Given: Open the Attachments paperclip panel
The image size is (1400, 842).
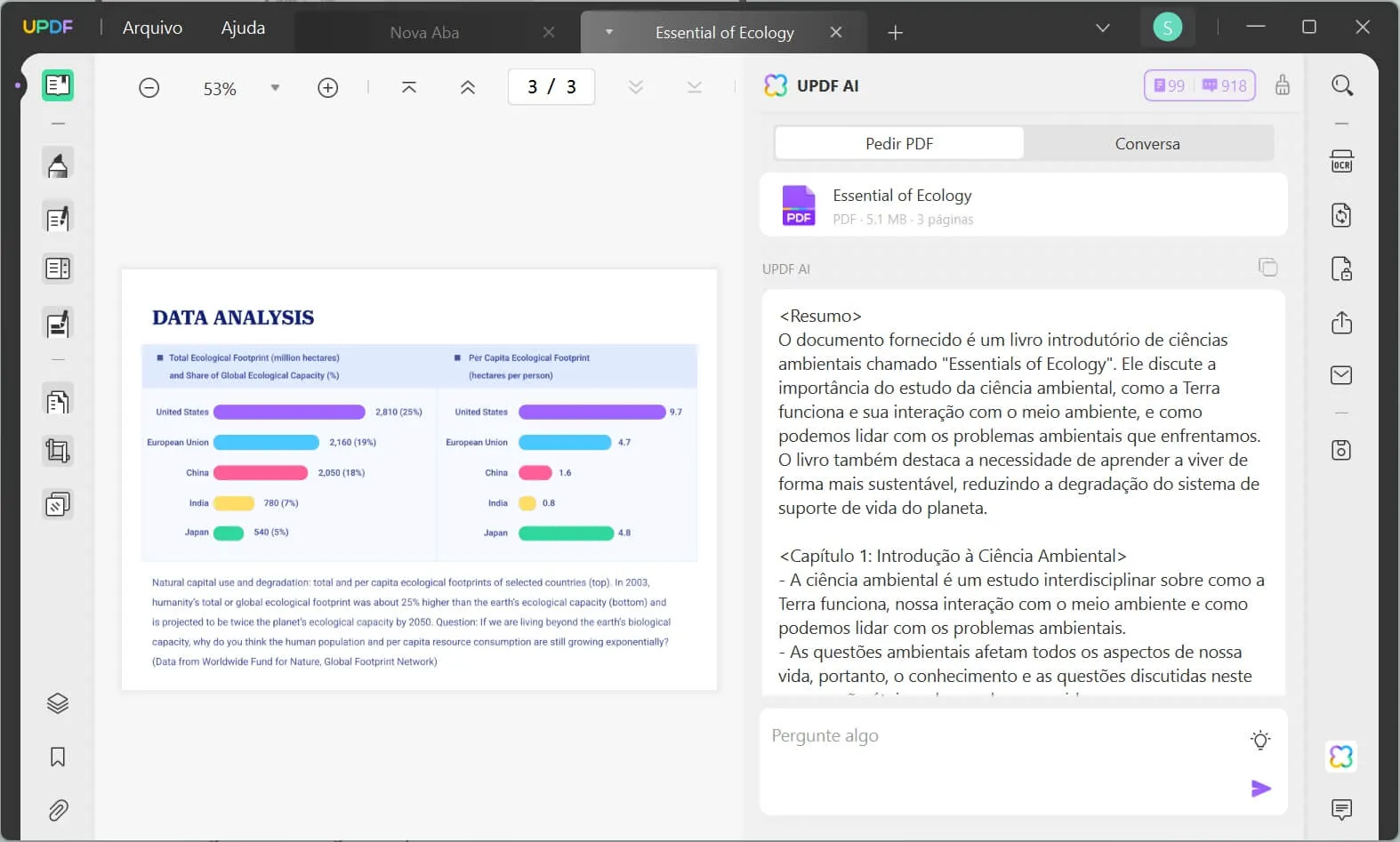Looking at the screenshot, I should [x=58, y=810].
